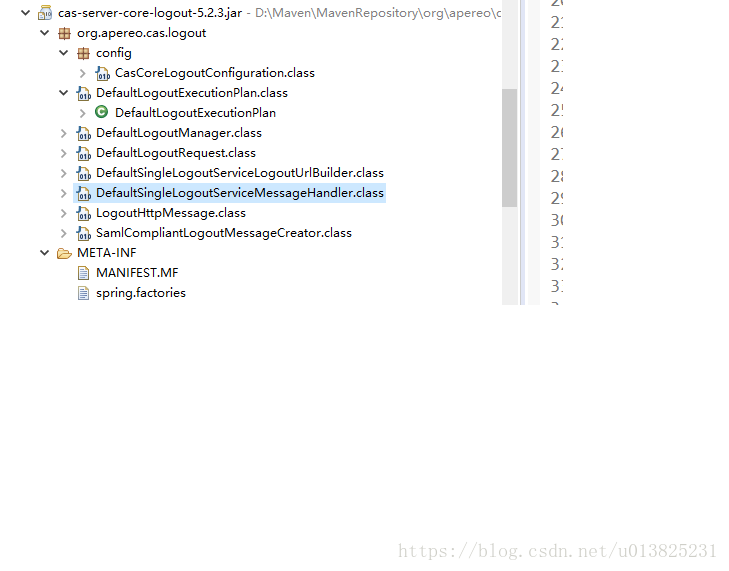Image resolution: width=729 pixels, height=571 pixels.
Task: Click the LogoutHttpMessage.class file icon
Action: point(84,213)
